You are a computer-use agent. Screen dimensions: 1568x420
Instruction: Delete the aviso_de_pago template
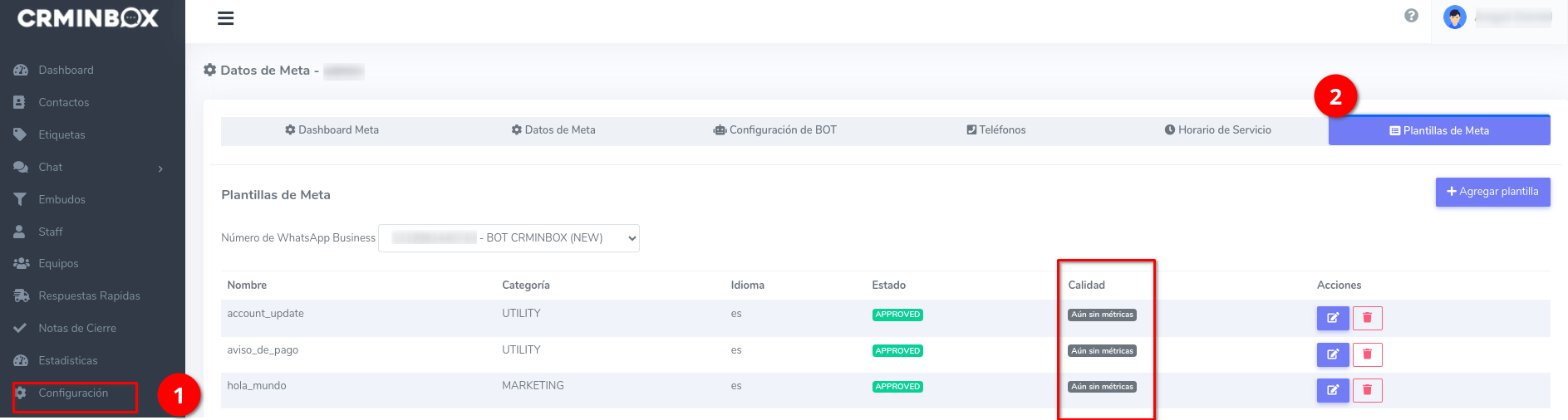click(1367, 354)
